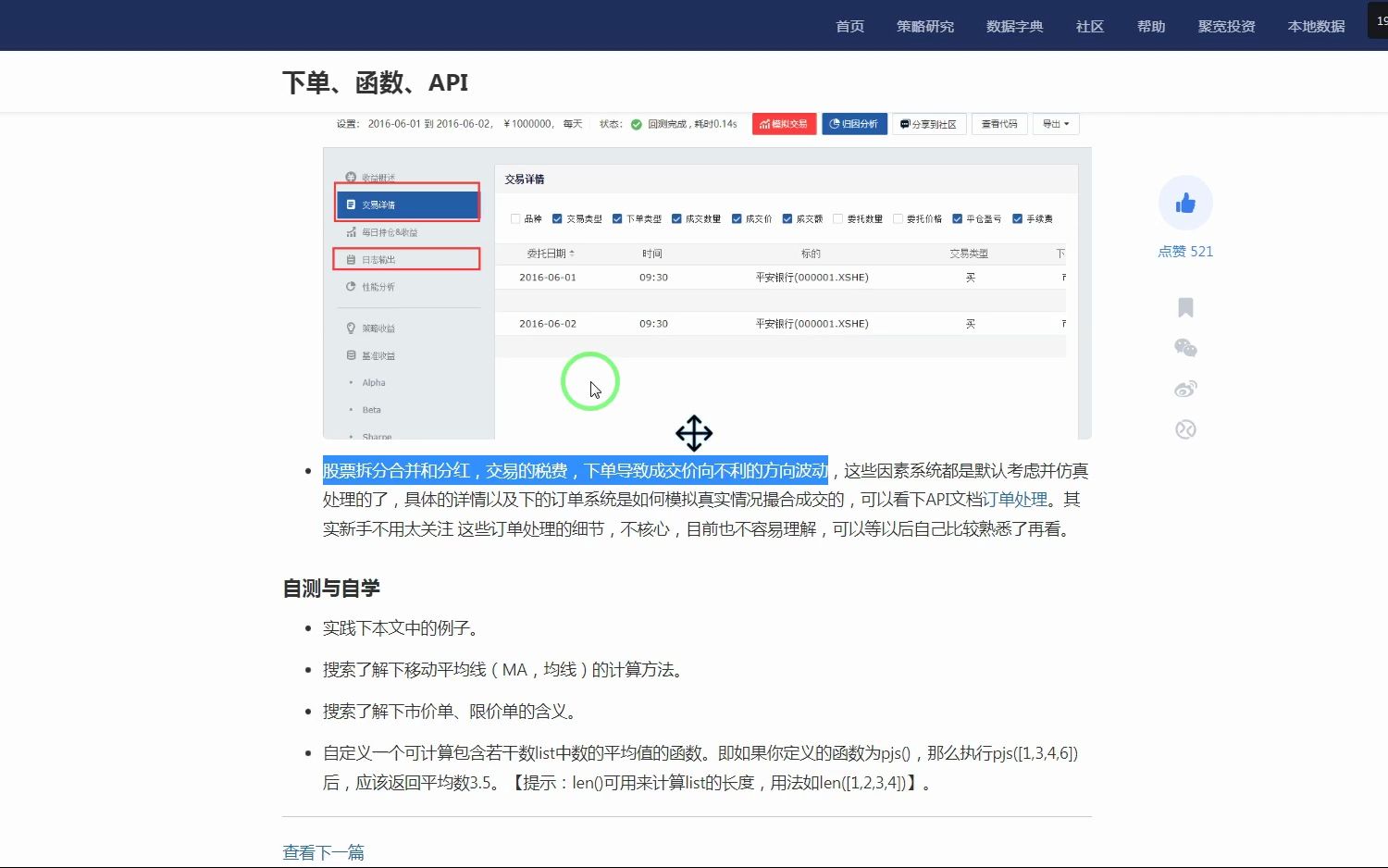Screen dimensions: 1388x868
Task: Select 交易详情 in the backtest sidebar
Action: (407, 205)
